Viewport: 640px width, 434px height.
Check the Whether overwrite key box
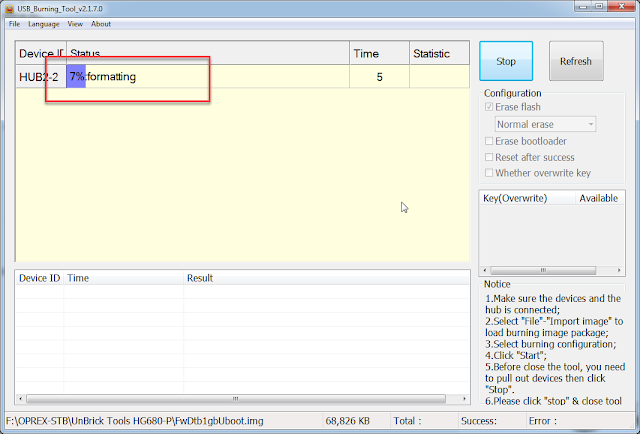click(488, 173)
